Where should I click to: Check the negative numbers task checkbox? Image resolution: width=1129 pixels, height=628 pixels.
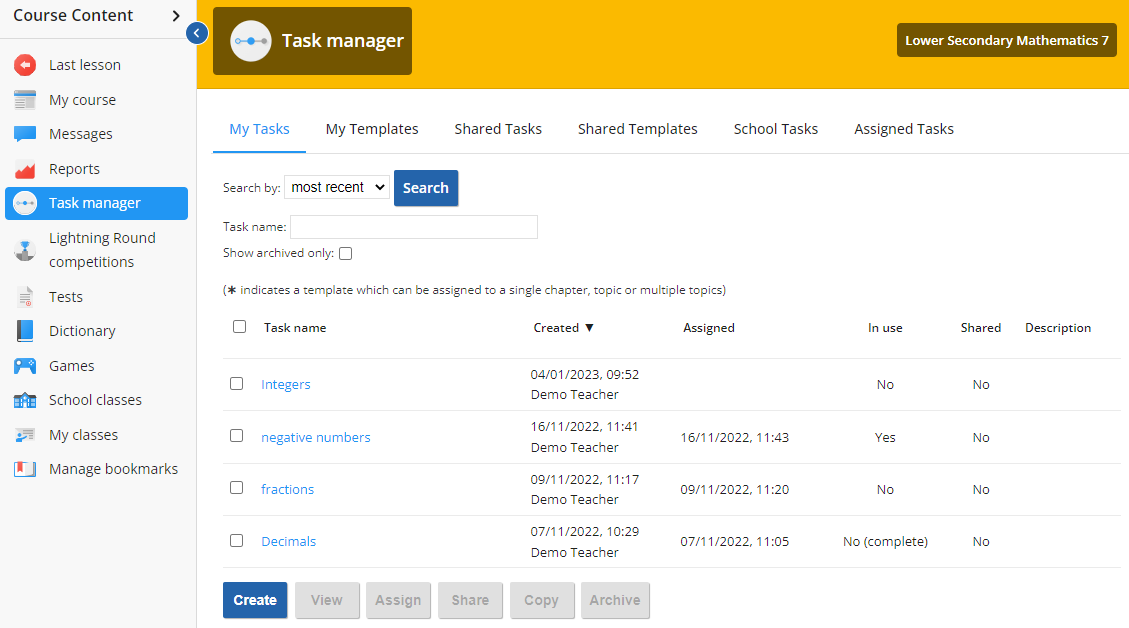[236, 436]
